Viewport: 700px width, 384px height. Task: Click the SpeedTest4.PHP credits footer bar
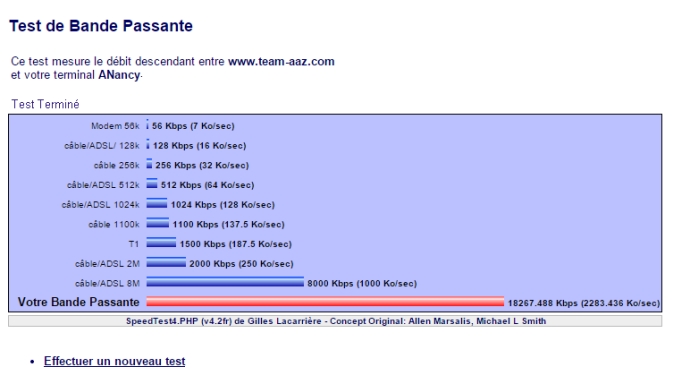coord(335,321)
